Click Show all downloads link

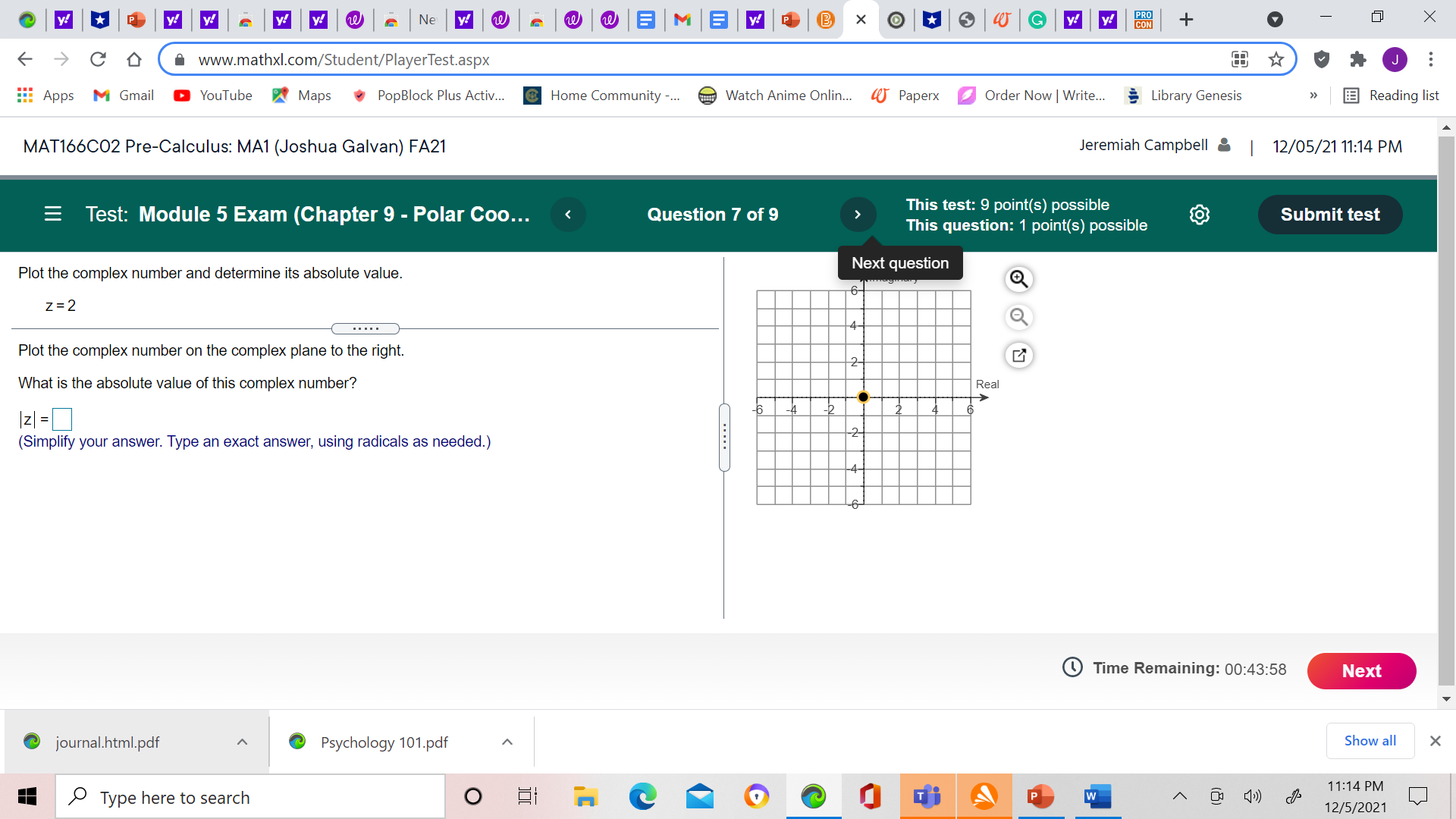pyautogui.click(x=1370, y=741)
